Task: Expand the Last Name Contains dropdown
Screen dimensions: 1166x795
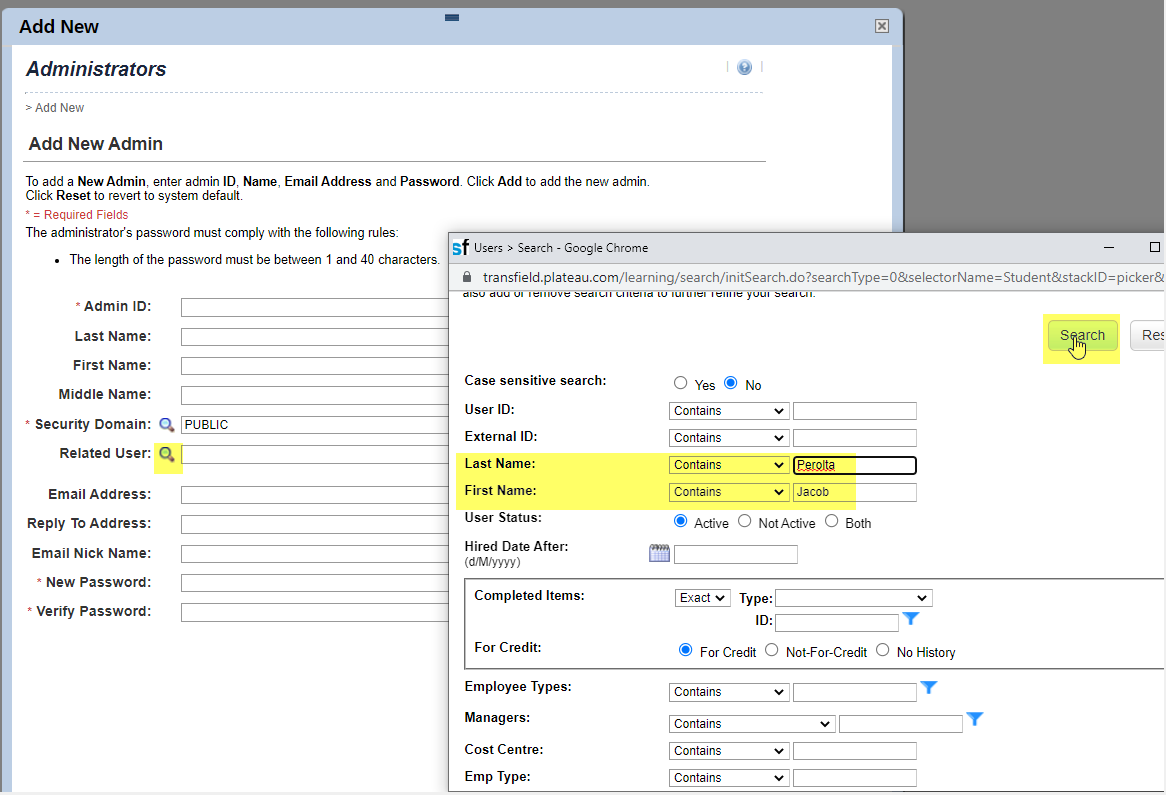Action: (x=728, y=465)
